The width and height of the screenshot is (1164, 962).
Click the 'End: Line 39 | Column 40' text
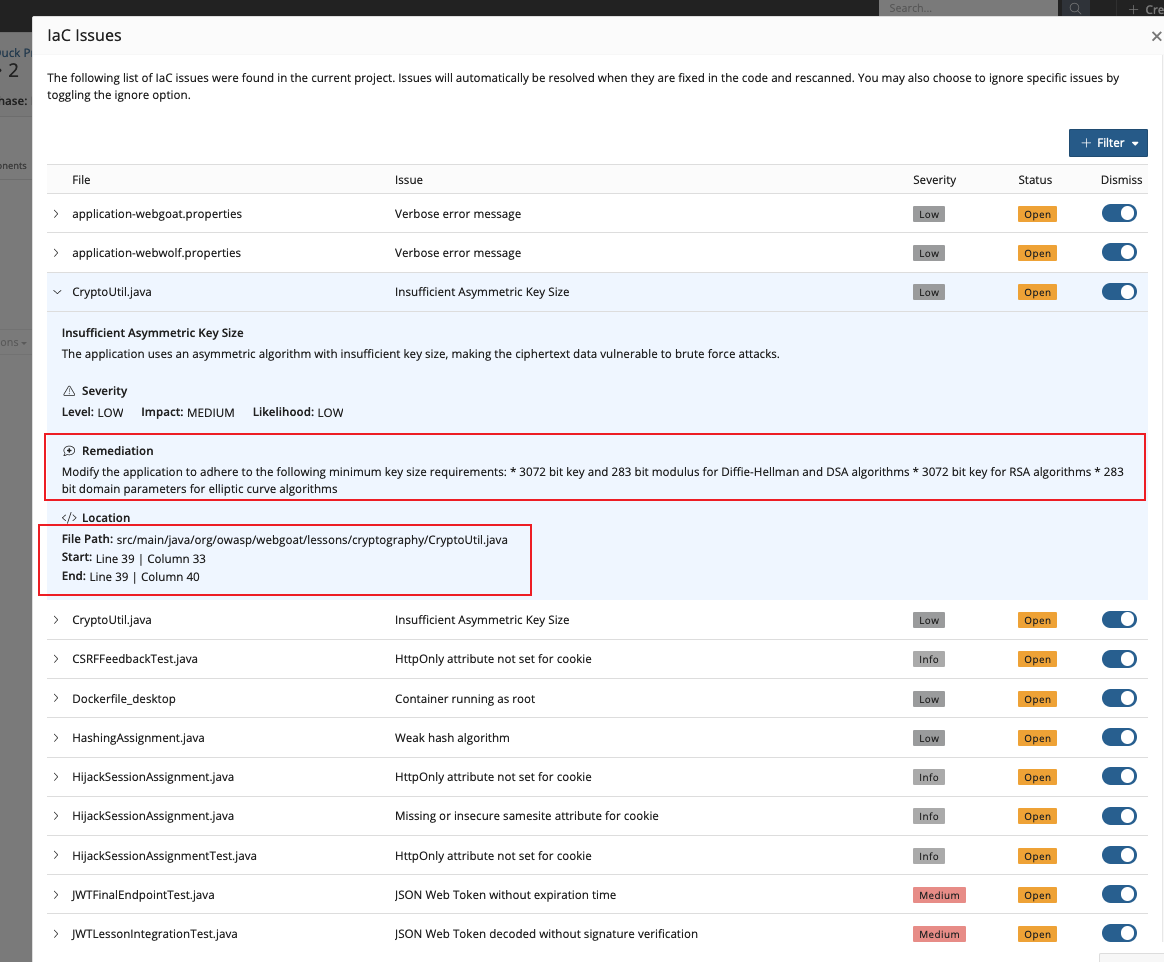pos(131,577)
